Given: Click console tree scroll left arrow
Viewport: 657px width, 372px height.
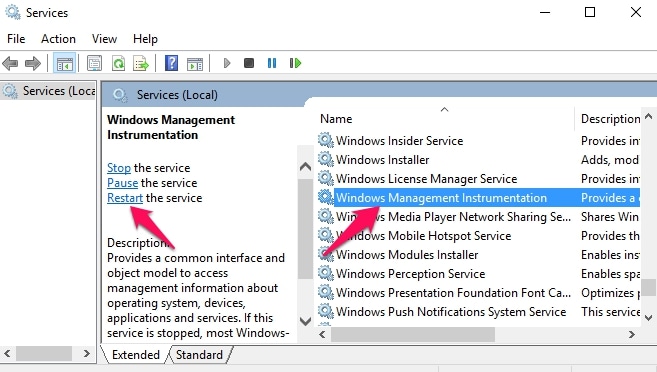Looking at the screenshot, I should [8, 354].
